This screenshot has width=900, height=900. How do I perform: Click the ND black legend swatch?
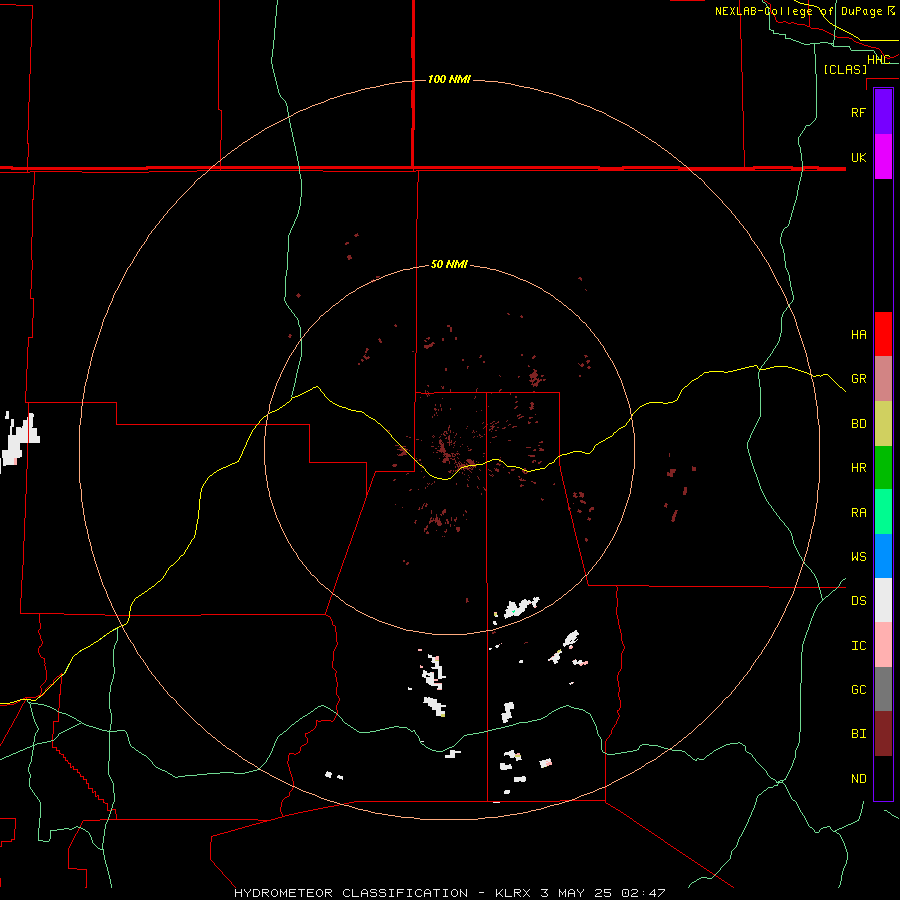click(x=883, y=778)
